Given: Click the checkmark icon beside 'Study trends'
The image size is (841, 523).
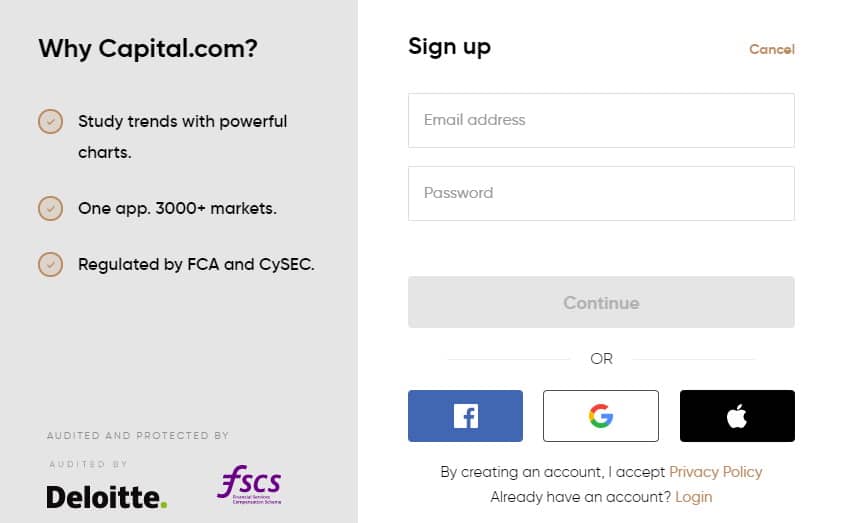Looking at the screenshot, I should coord(50,122).
